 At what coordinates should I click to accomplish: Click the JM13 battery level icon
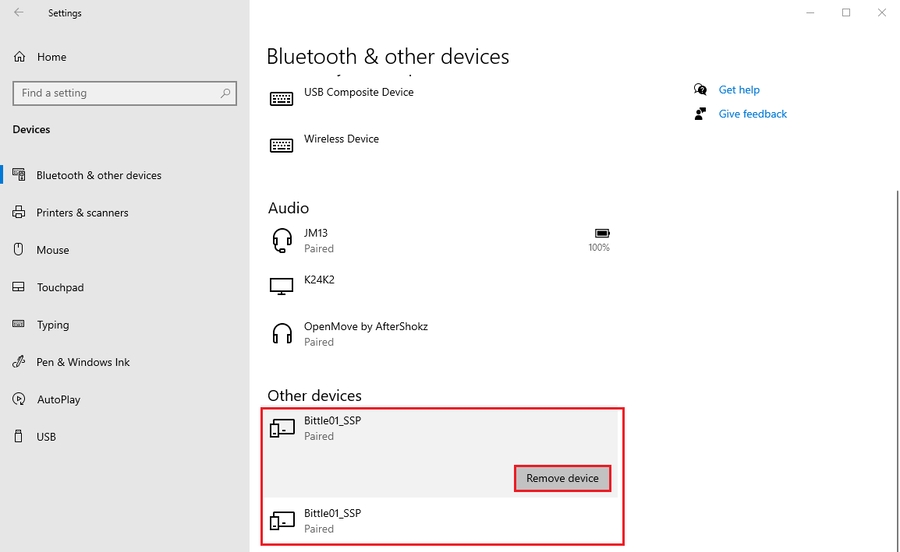[599, 233]
